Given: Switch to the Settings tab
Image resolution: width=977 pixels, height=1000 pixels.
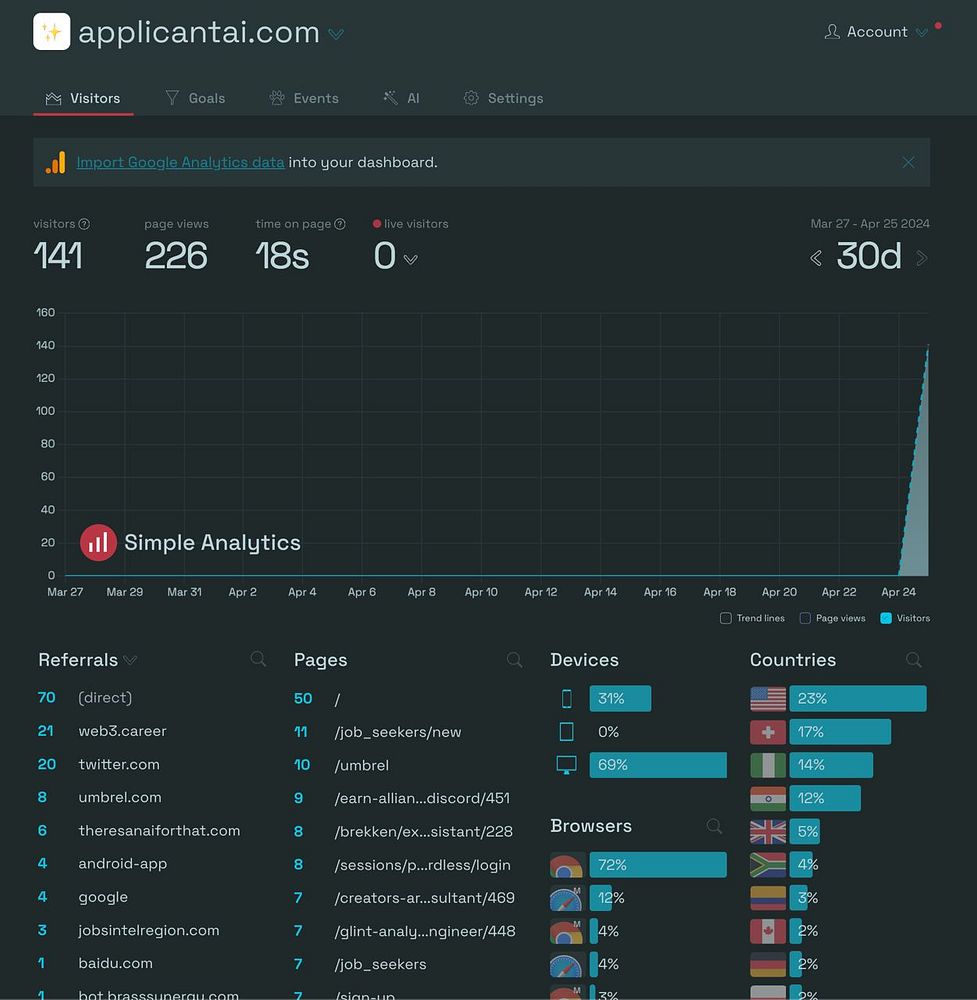Looking at the screenshot, I should [x=504, y=98].
